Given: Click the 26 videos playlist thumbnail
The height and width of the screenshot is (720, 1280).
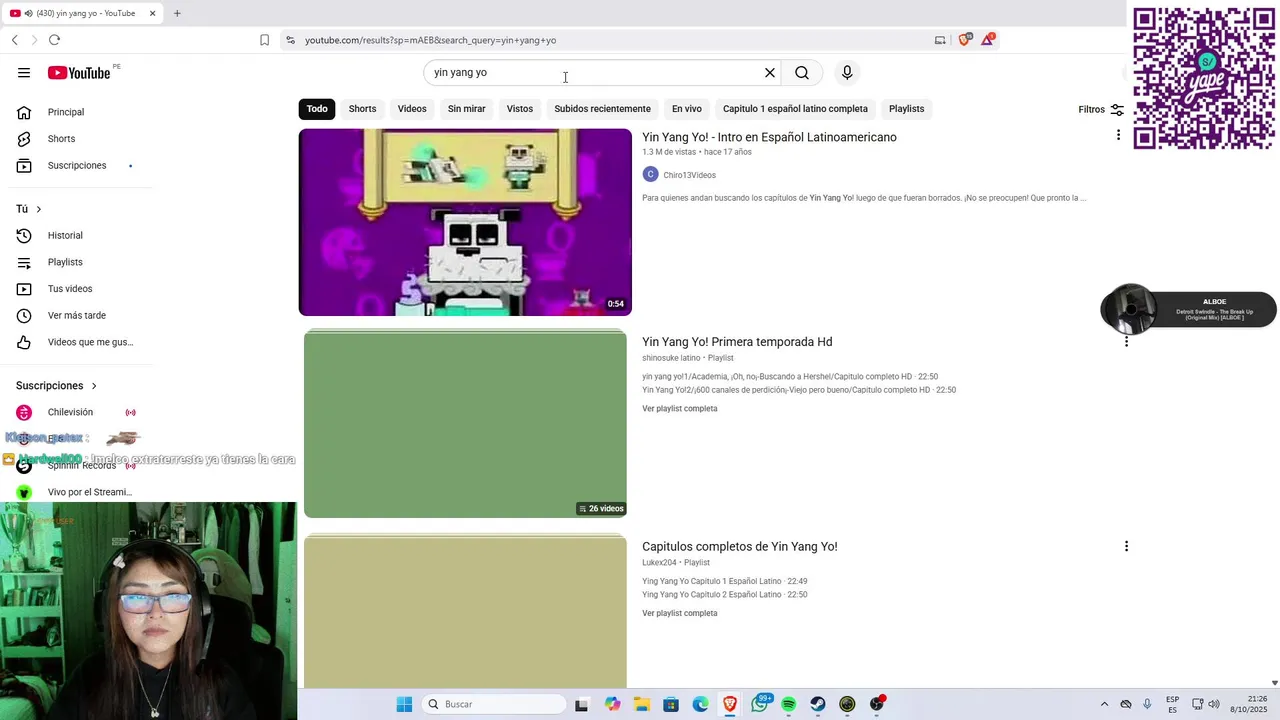Looking at the screenshot, I should [465, 424].
